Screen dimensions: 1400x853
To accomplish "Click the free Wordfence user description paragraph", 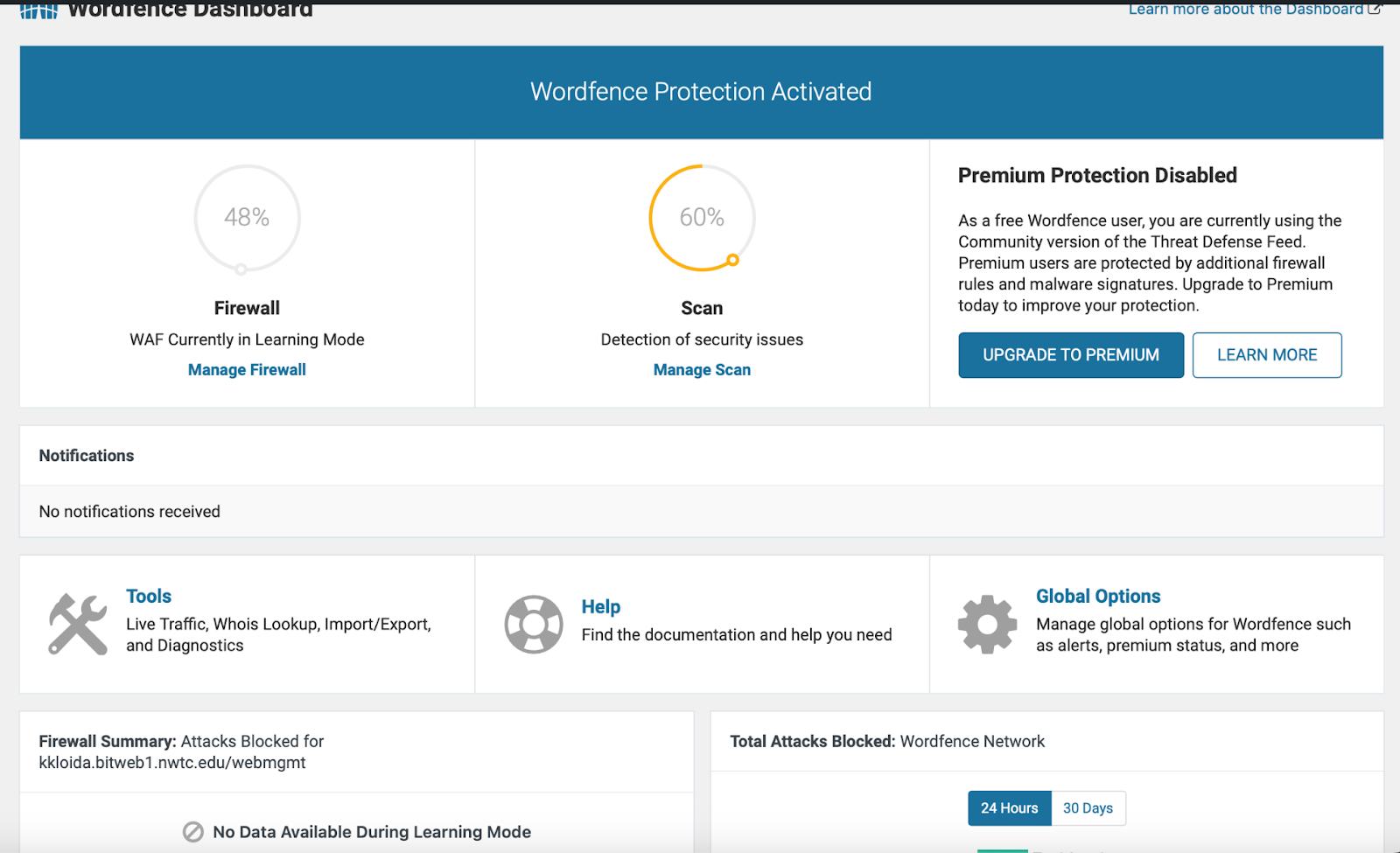I will point(1150,263).
